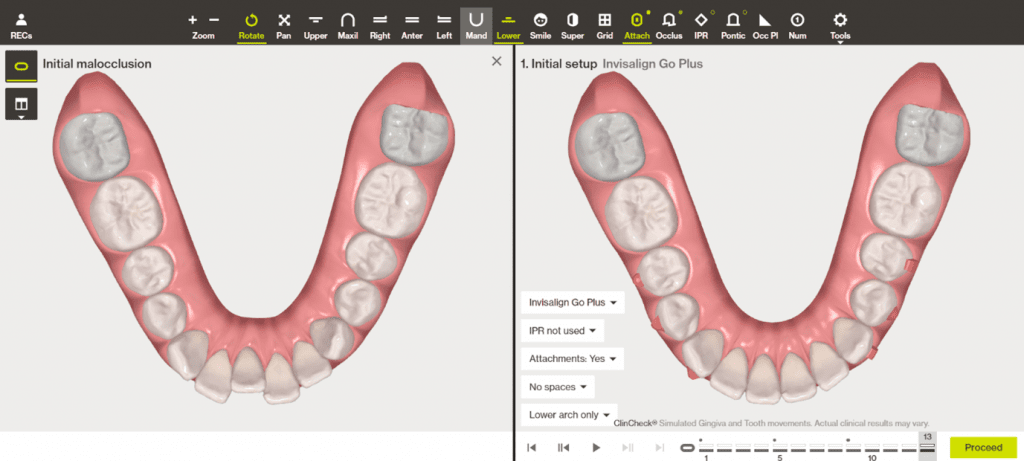Open Lower arch only dropdown

[569, 415]
